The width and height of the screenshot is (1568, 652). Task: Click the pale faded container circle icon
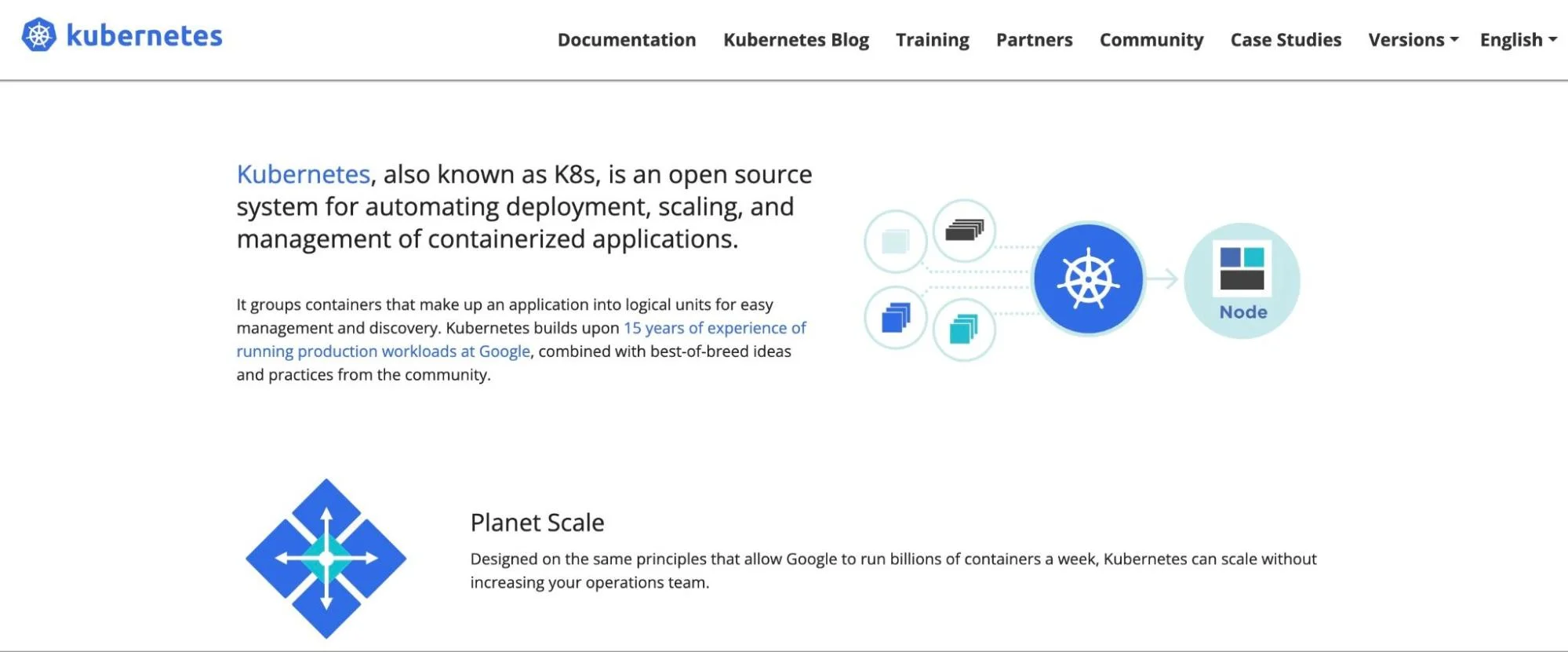coord(895,242)
